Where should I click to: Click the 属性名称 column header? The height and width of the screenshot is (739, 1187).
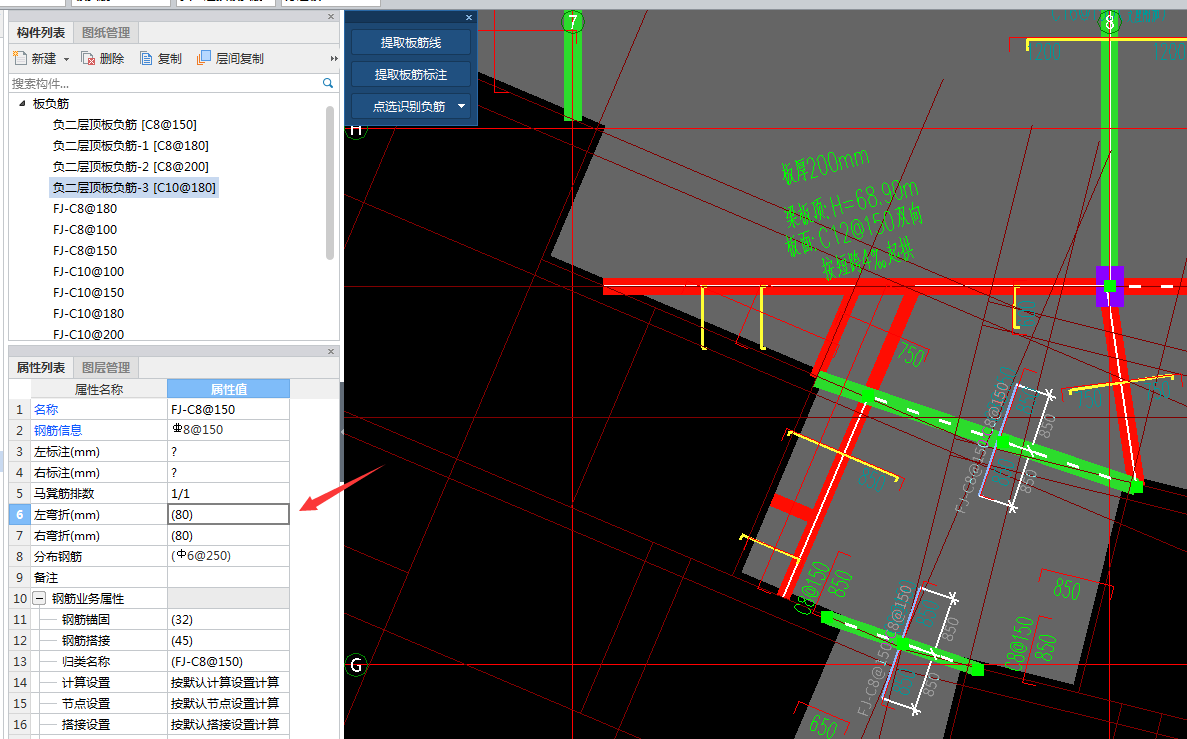click(98, 389)
